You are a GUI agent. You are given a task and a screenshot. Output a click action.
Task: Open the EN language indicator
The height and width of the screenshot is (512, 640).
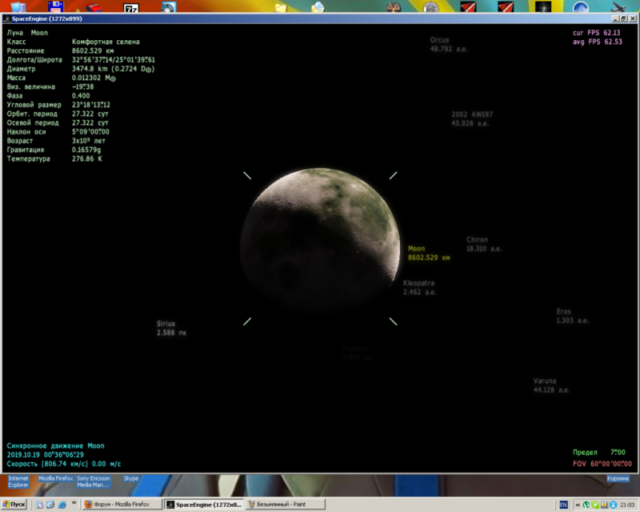564,505
